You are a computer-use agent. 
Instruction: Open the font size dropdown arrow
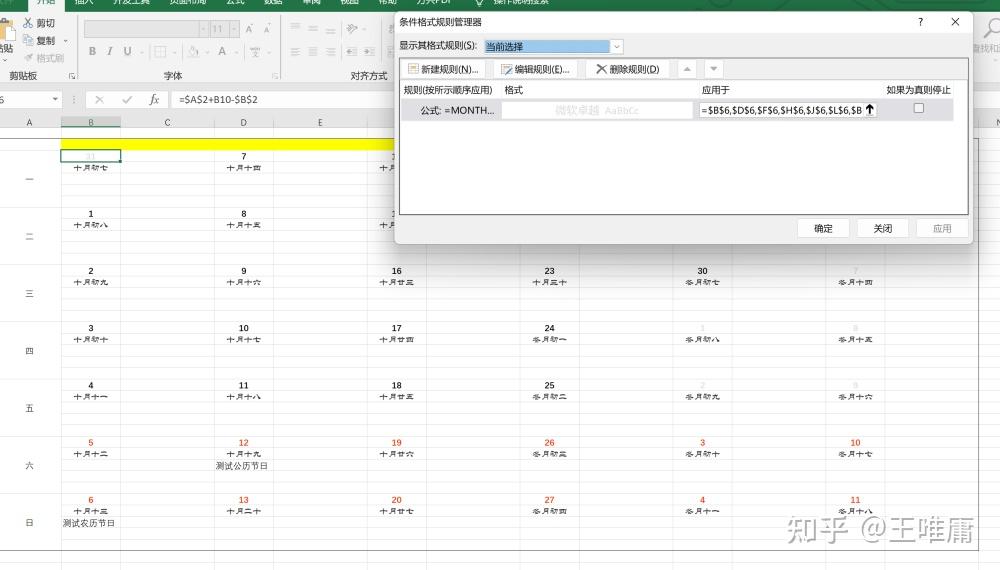coord(234,29)
